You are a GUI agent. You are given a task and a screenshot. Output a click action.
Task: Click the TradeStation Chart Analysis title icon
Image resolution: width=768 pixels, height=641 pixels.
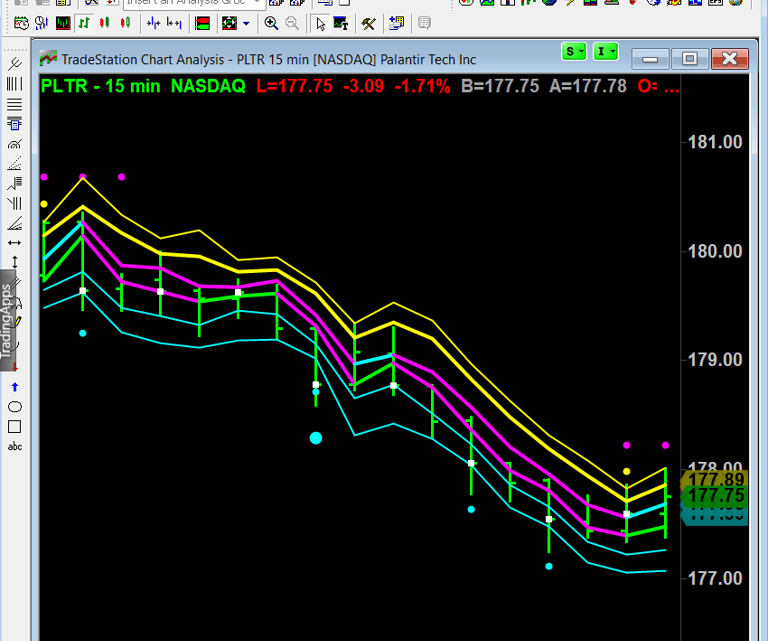(48, 59)
